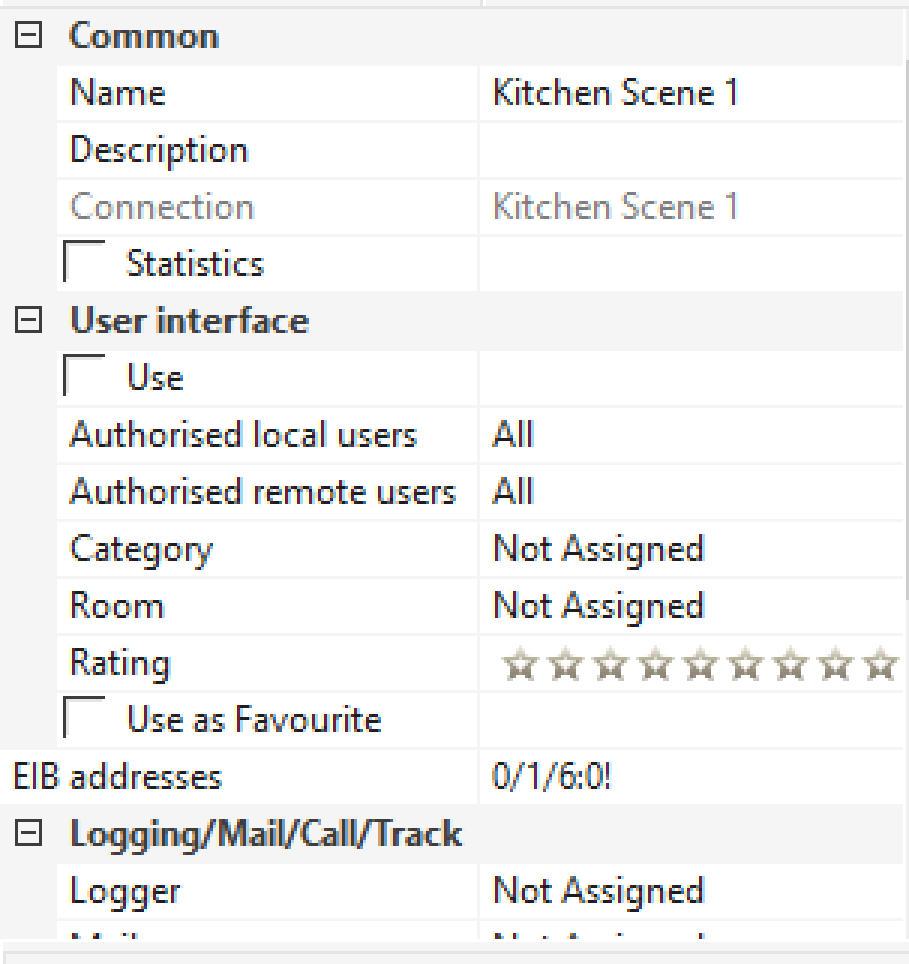
Task: Click the Name field value Kitchen Scene 1
Action: tap(615, 94)
